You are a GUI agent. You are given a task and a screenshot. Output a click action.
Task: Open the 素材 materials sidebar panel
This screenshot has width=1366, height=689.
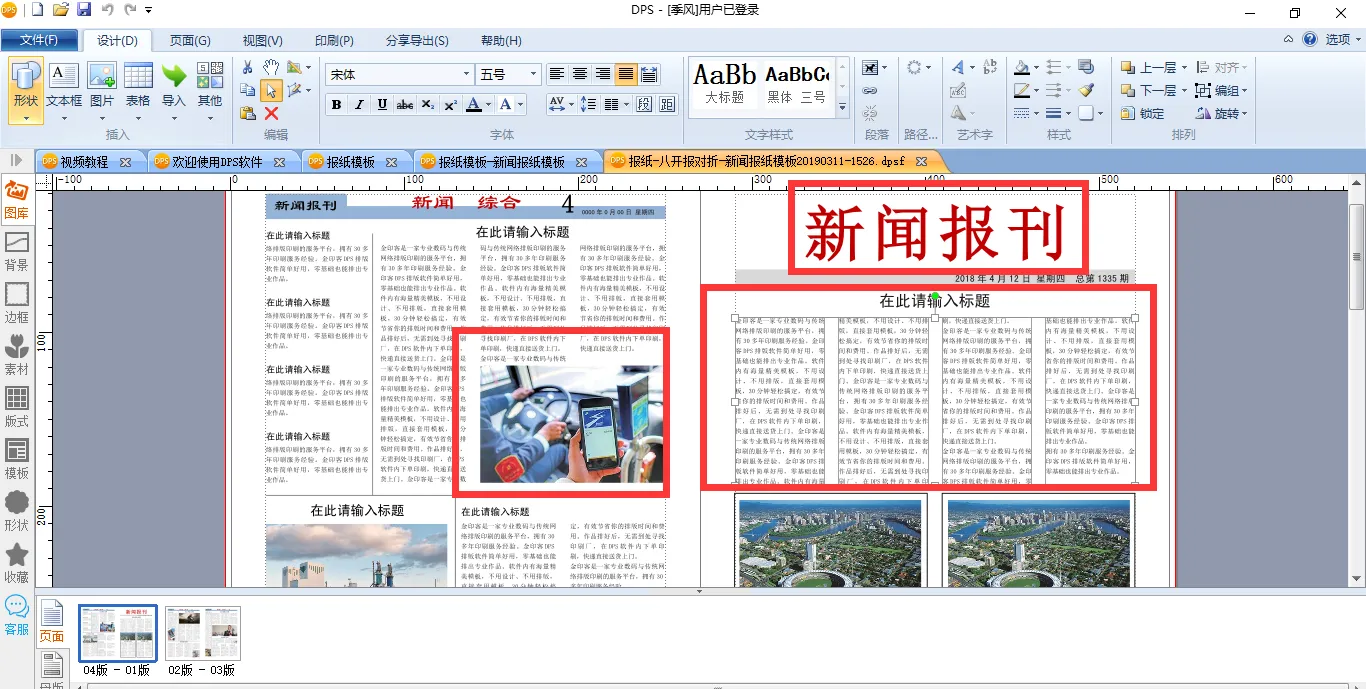pos(17,354)
